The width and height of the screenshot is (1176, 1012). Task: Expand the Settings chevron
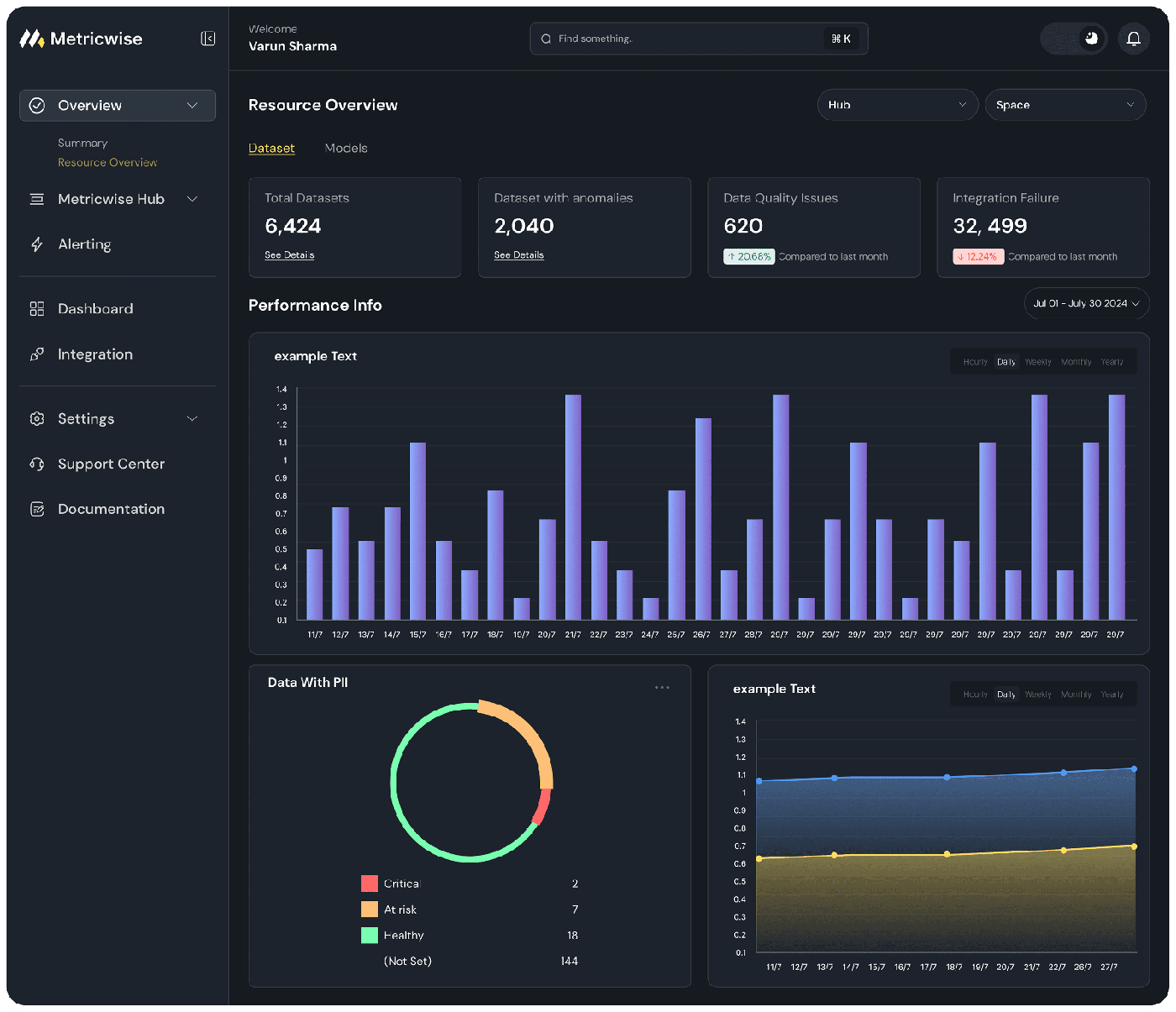[x=192, y=418]
